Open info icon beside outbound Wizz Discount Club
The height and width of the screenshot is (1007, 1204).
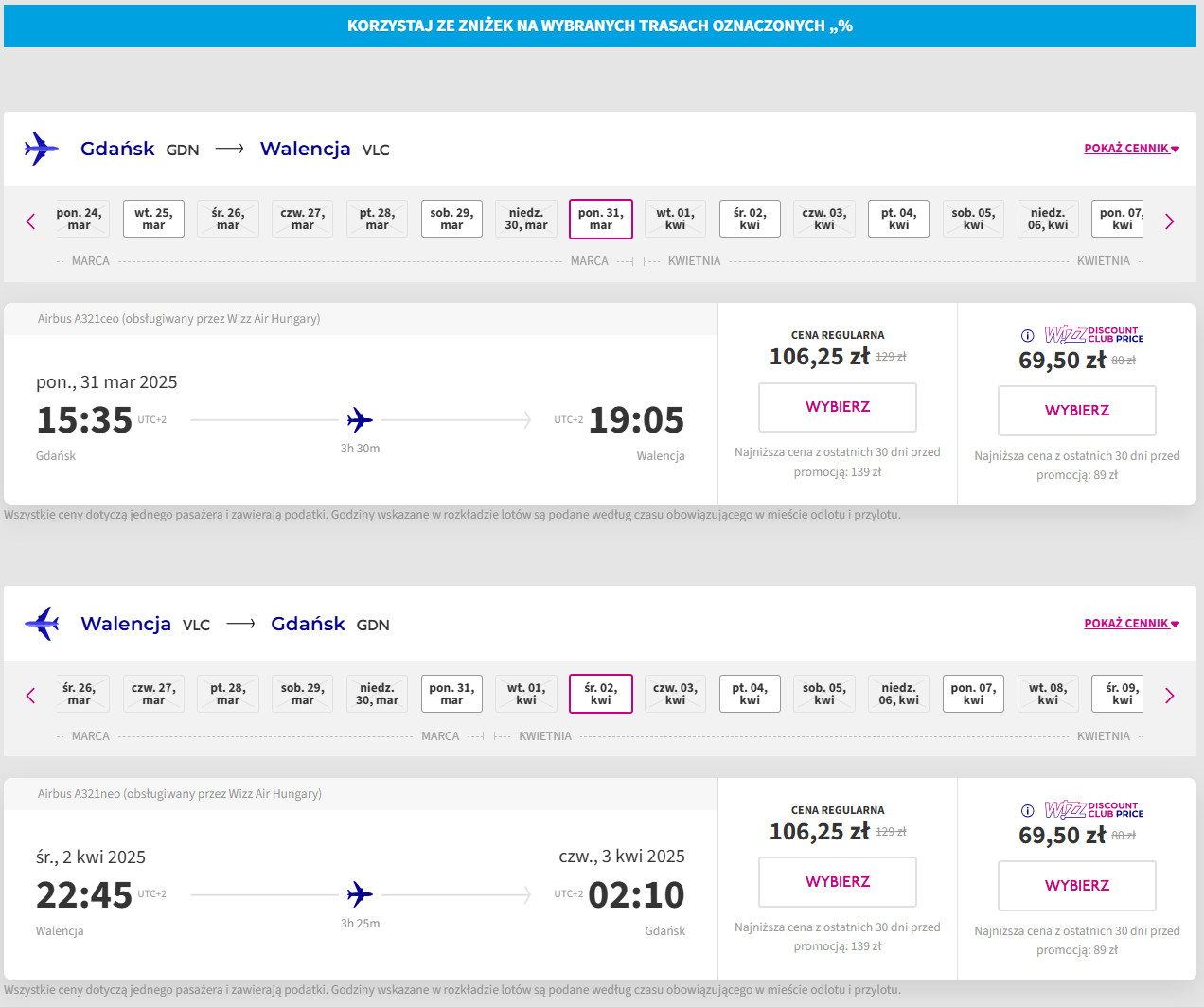coord(1027,336)
